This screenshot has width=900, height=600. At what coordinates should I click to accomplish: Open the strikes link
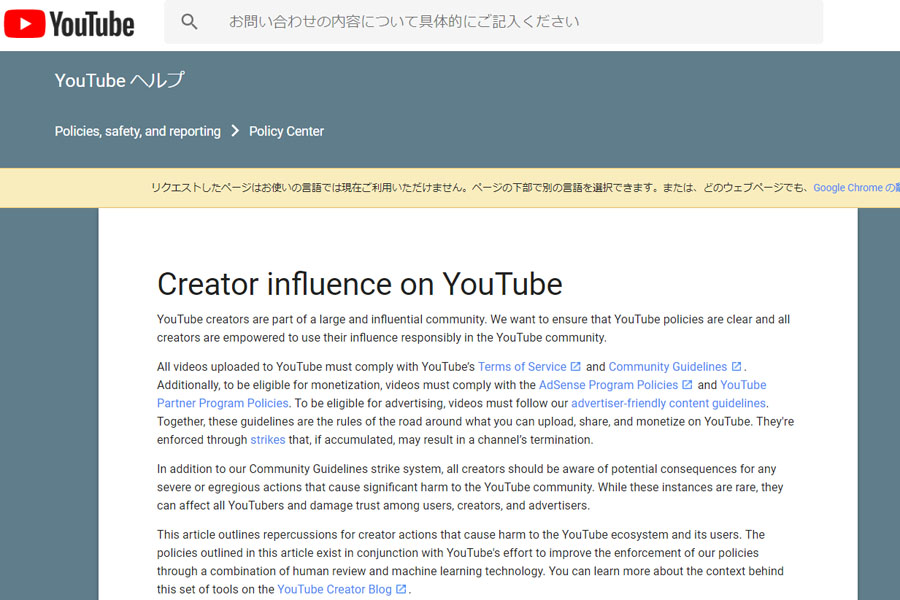coord(267,440)
